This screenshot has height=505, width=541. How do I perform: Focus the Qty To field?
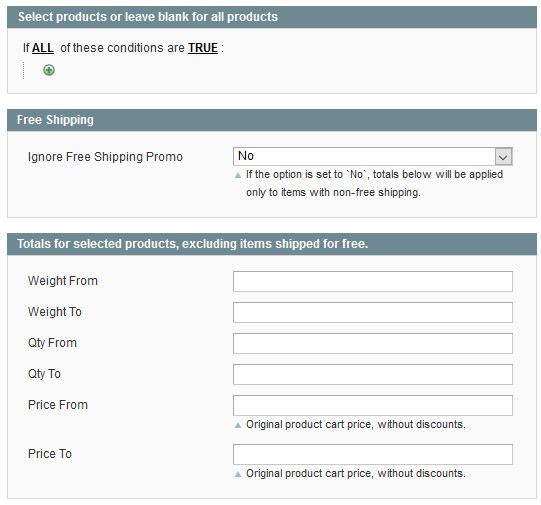click(x=373, y=374)
